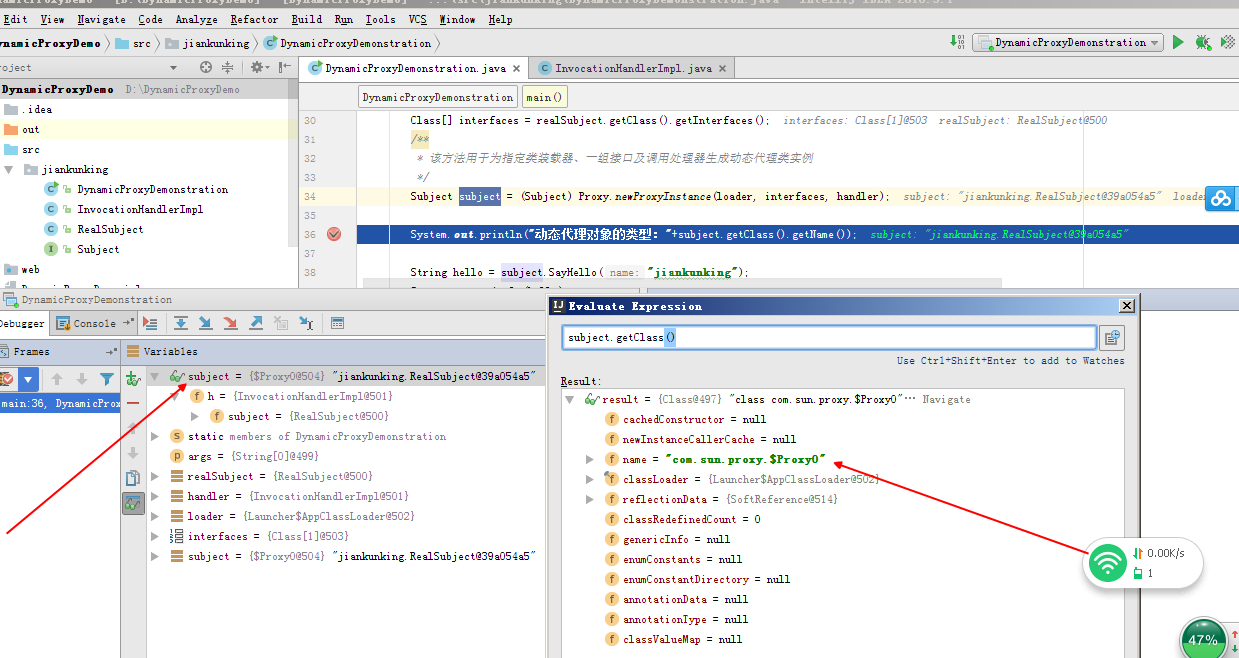Click the Baidu cloud floating icon
Viewport: 1239px width, 658px height.
(1221, 198)
